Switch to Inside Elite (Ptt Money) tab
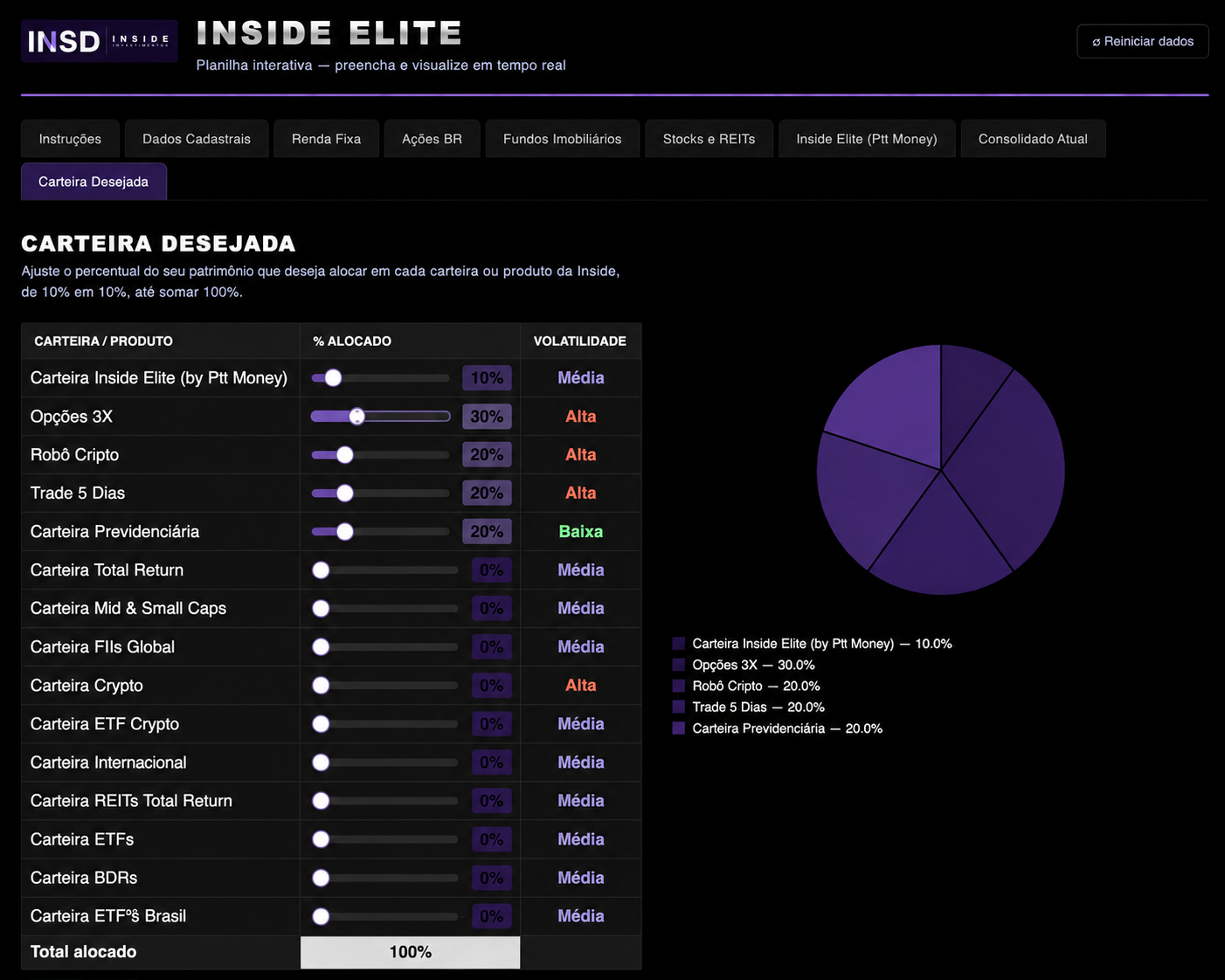Viewport: 1225px width, 980px height. (867, 139)
